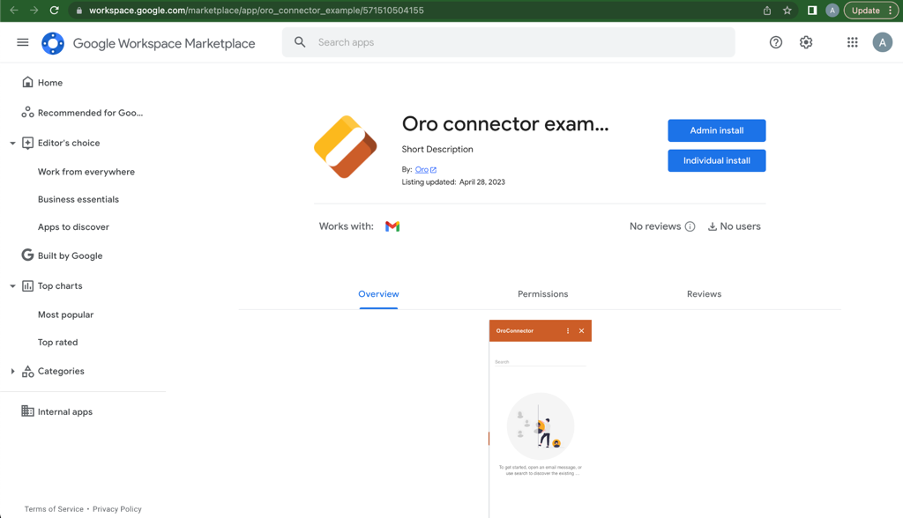The image size is (904, 518).
Task: Click the Search apps input field
Action: [520, 42]
